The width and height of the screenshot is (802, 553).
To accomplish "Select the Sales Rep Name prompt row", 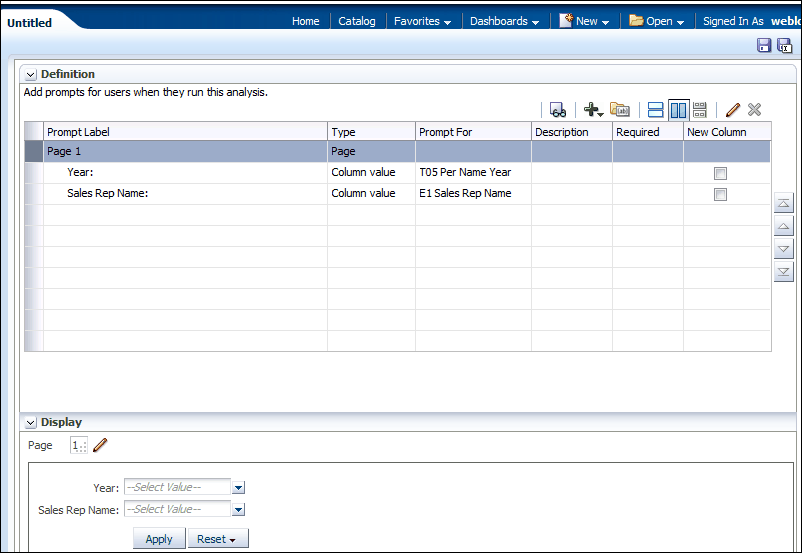I will point(107,193).
